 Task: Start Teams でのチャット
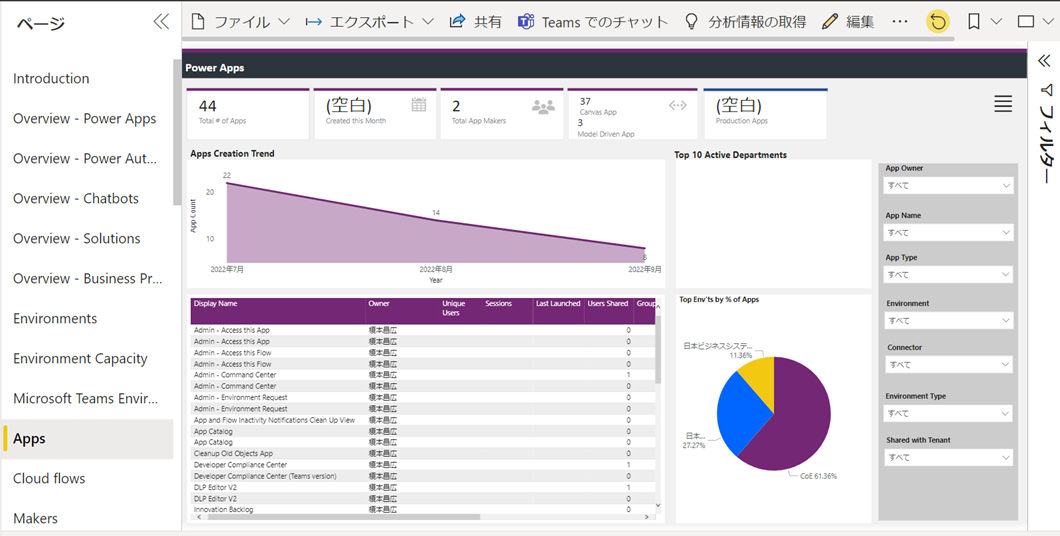coord(593,22)
